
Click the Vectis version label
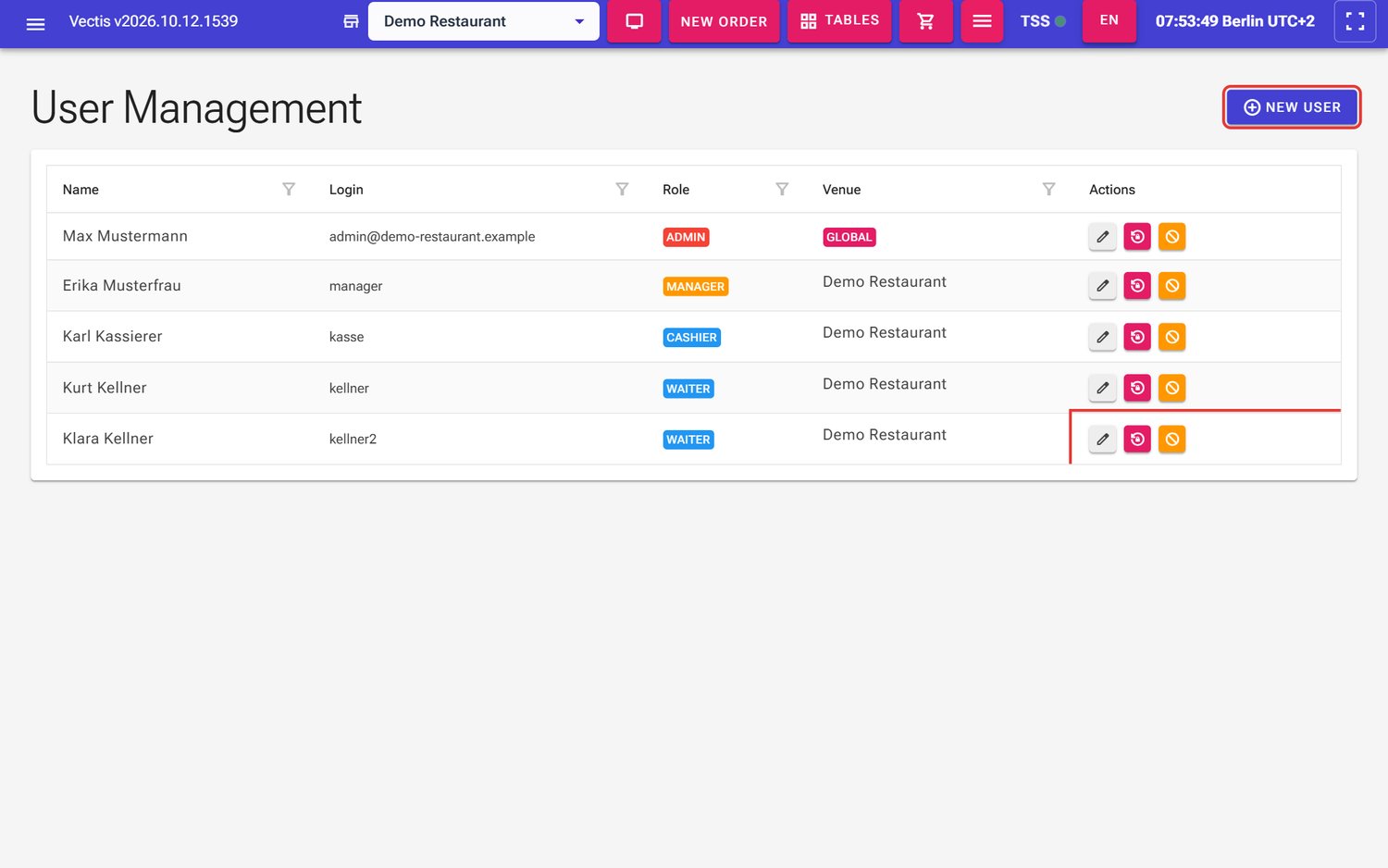pos(154,21)
